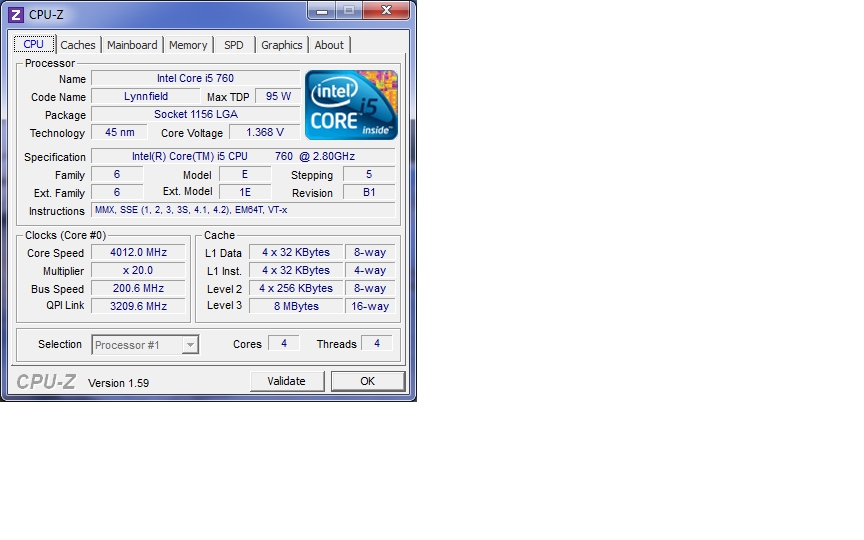Viewport: 864px width, 540px height.
Task: Open the Graphics tab
Action: [282, 45]
